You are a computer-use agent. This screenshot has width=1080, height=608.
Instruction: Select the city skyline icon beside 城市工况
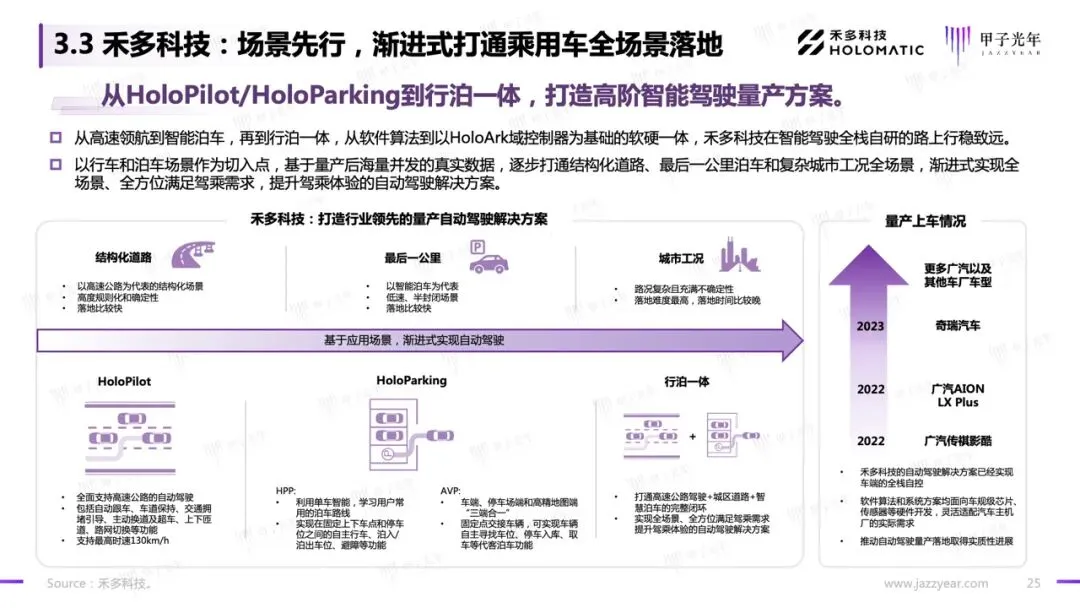tap(739, 255)
